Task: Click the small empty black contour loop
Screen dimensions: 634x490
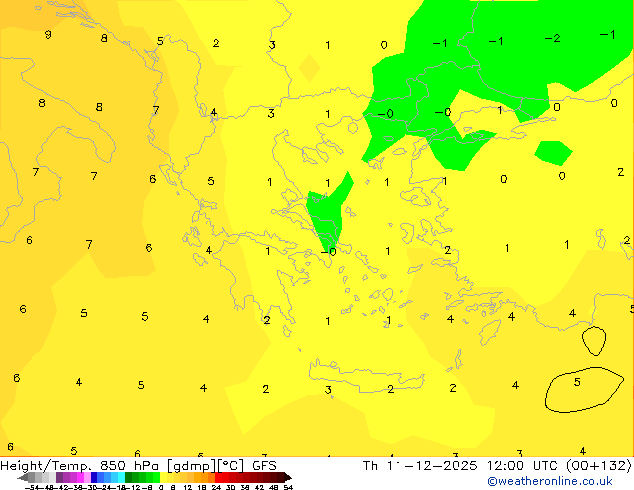Action: (594, 341)
